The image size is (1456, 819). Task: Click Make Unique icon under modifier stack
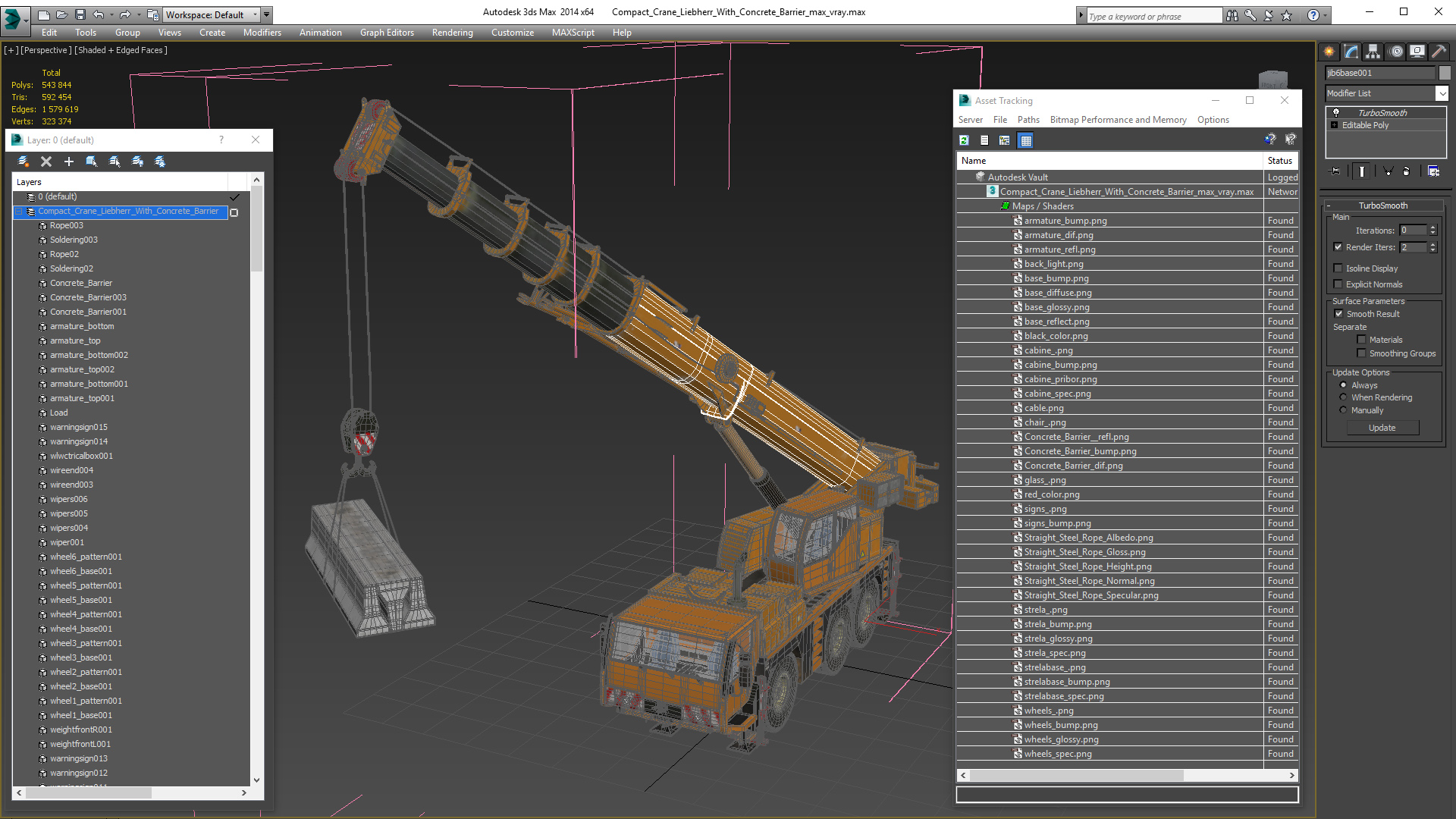pos(1388,171)
